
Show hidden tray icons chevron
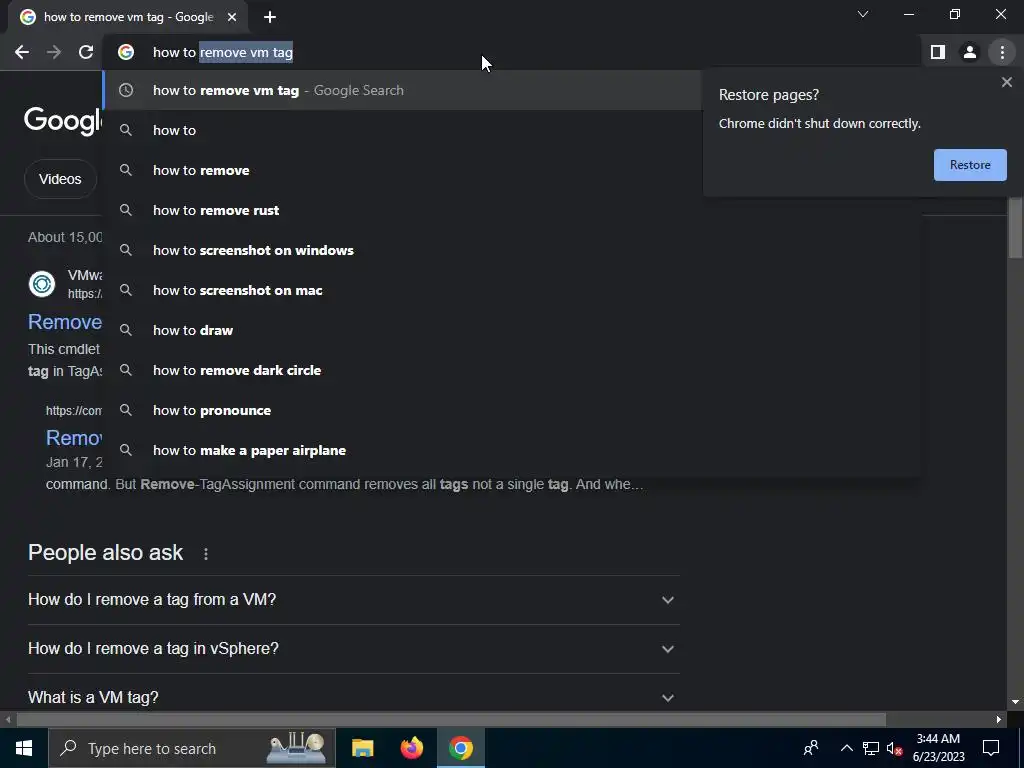846,748
